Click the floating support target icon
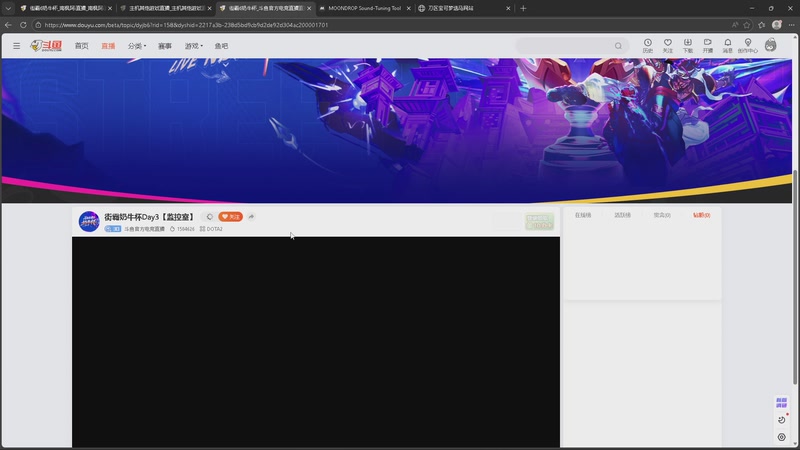This screenshot has height=450, width=800. 781,437
